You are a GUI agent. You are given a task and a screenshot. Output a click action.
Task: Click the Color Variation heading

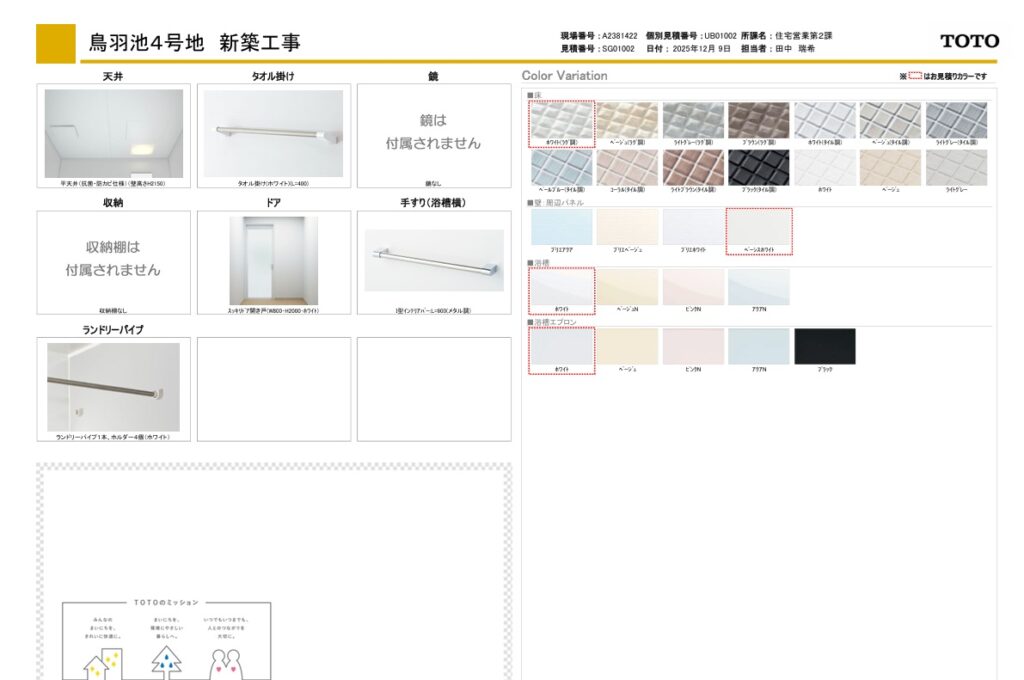564,76
